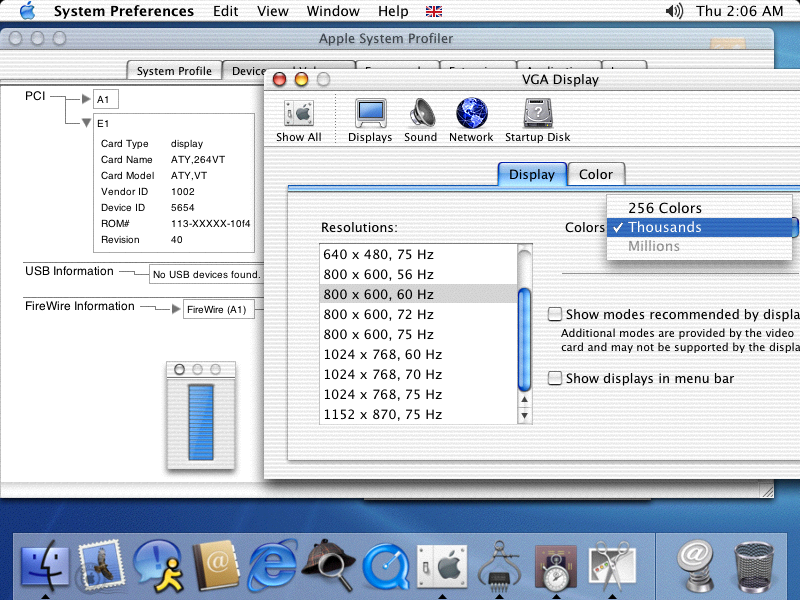Open the View menu
Image resolution: width=800 pixels, height=600 pixels.
click(x=273, y=11)
